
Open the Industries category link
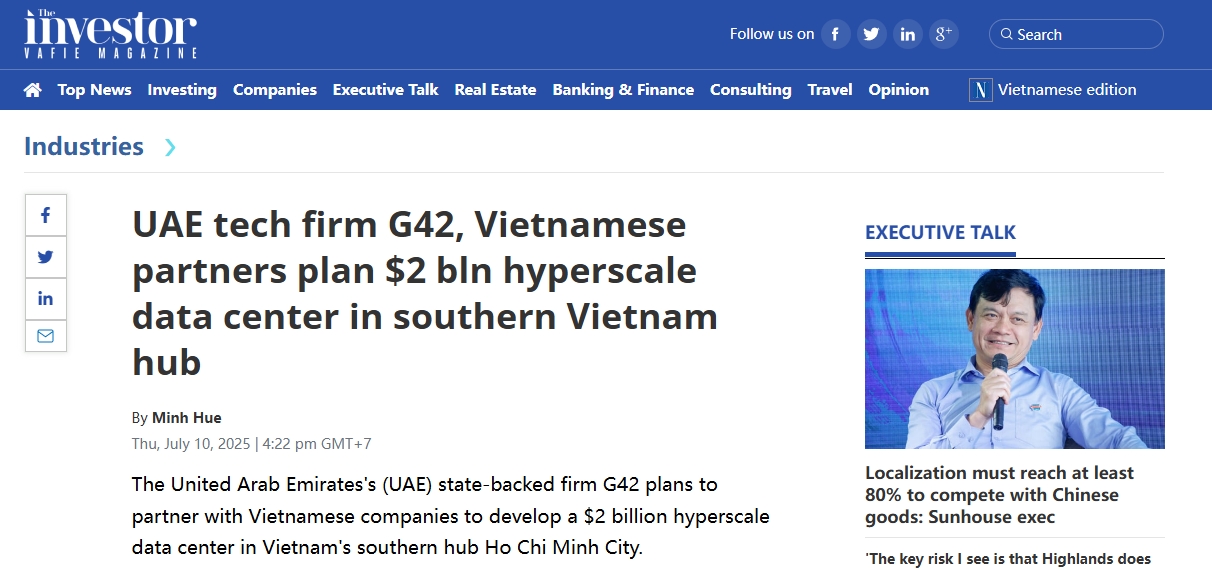84,147
